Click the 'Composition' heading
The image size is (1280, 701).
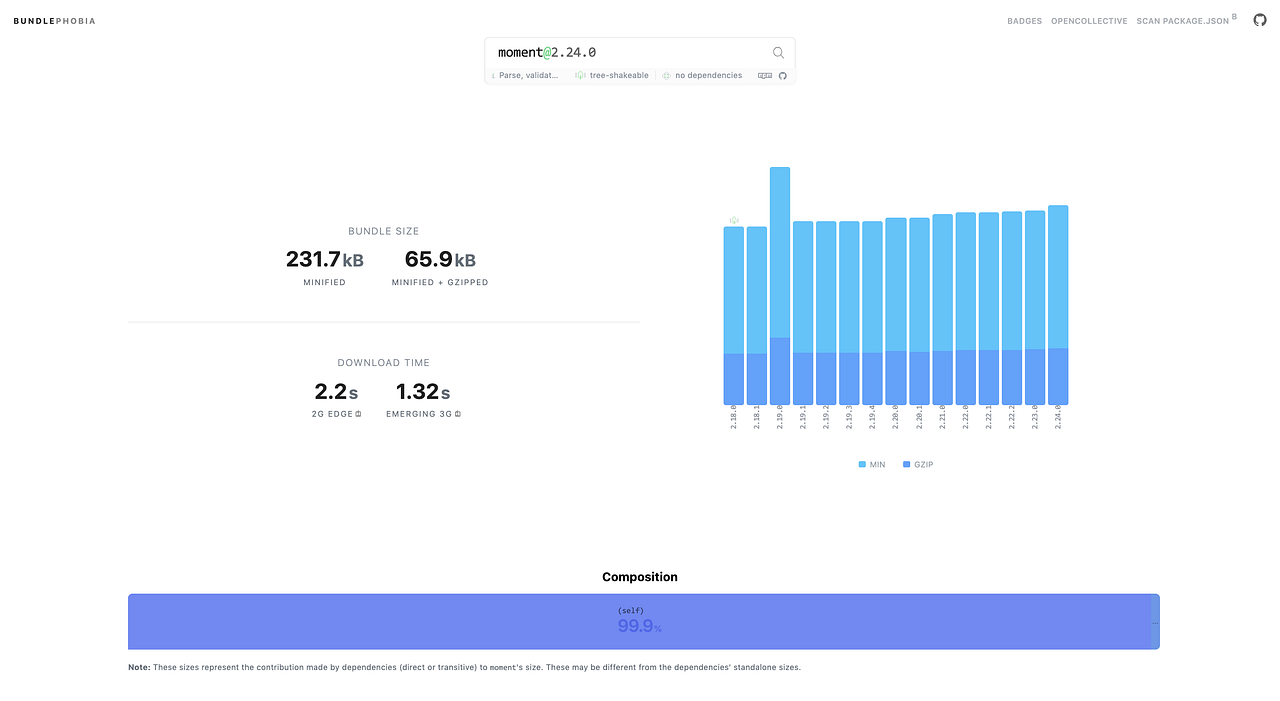pyautogui.click(x=640, y=577)
